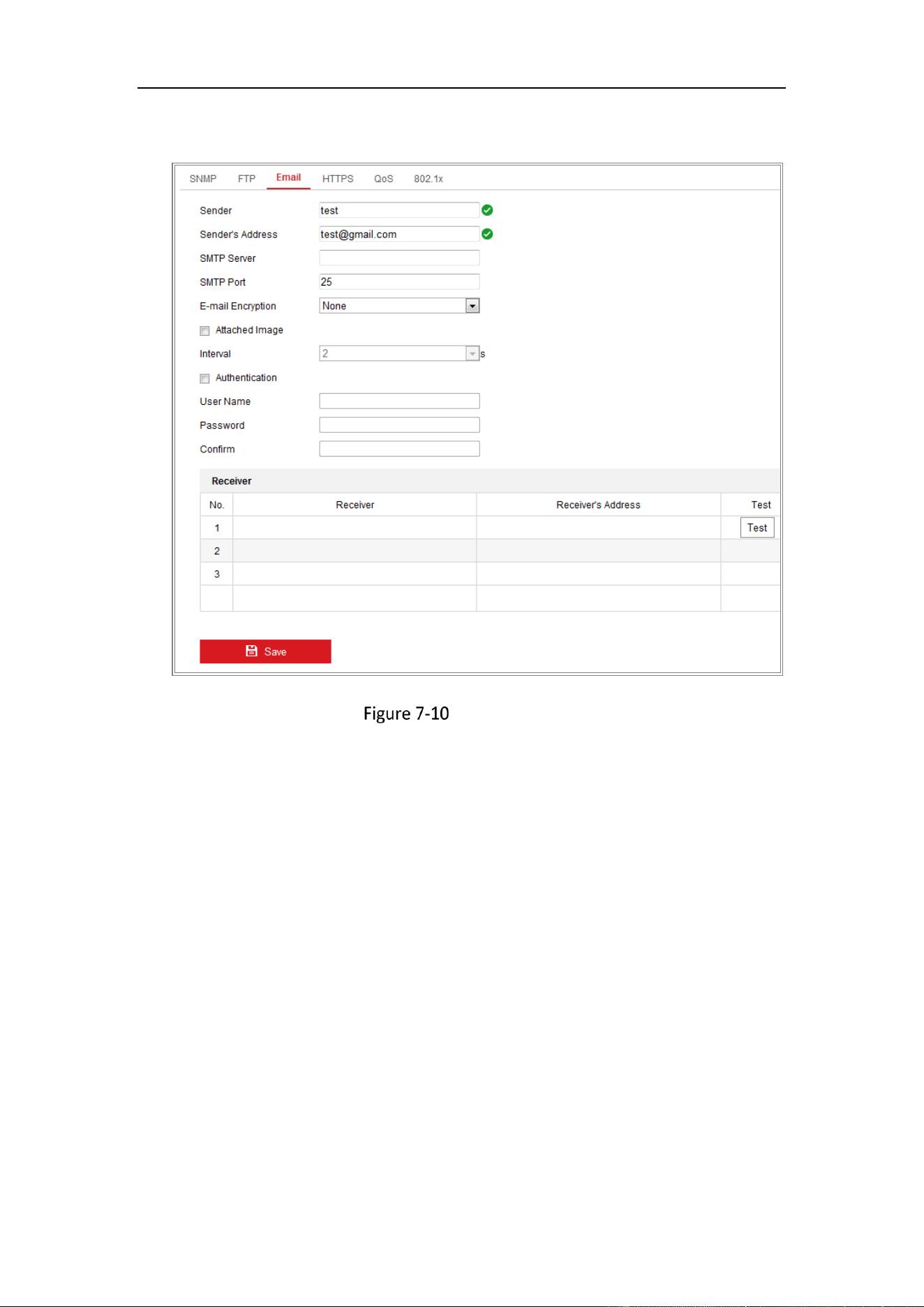Screen dimensions: 924x1307
Task: Enable the Attached Image checkbox
Action: pos(204,331)
